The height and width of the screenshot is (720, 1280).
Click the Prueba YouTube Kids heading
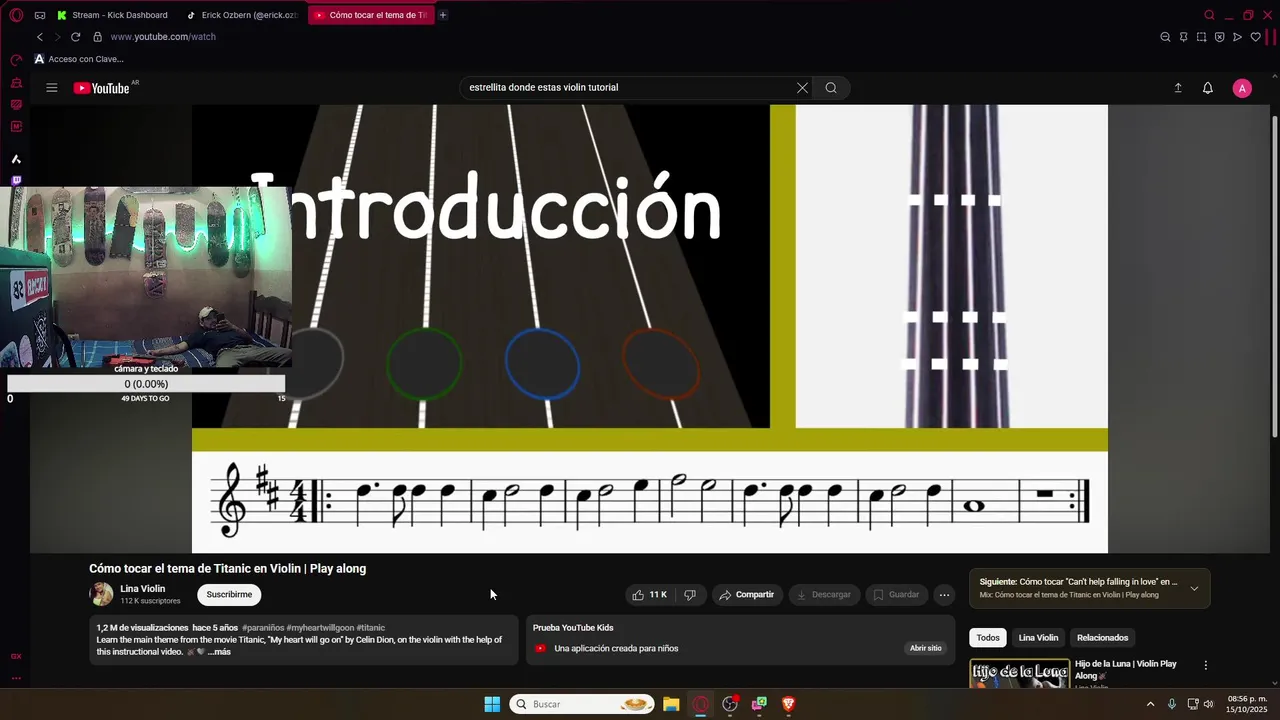point(573,628)
